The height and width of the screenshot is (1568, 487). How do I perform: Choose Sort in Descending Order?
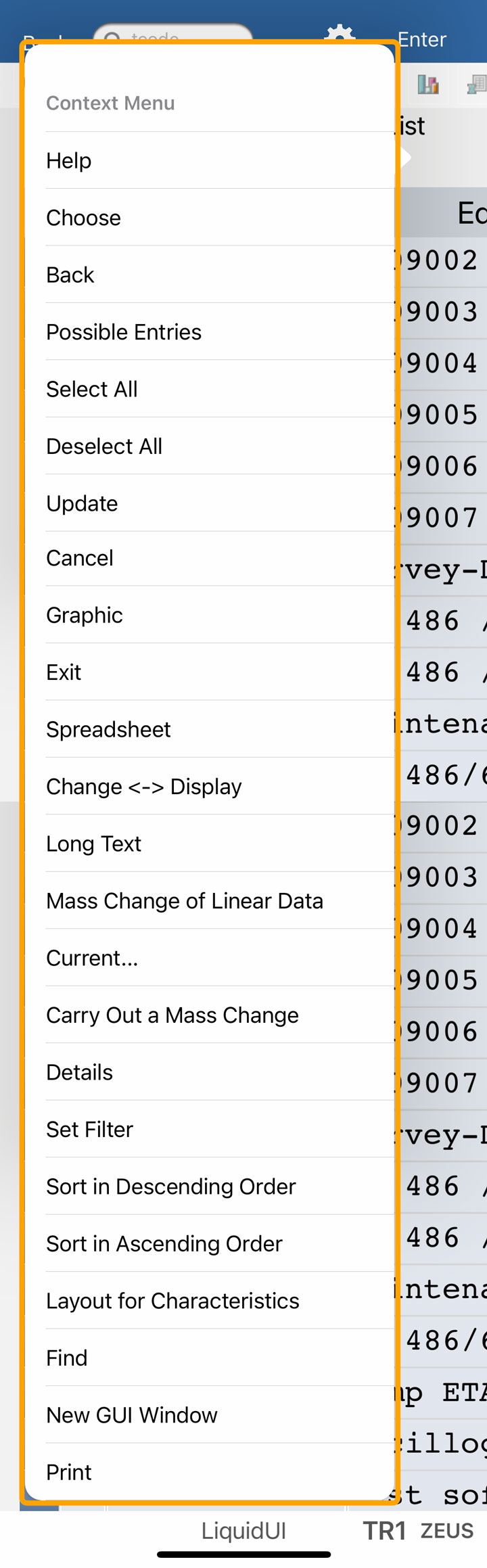(x=171, y=1186)
